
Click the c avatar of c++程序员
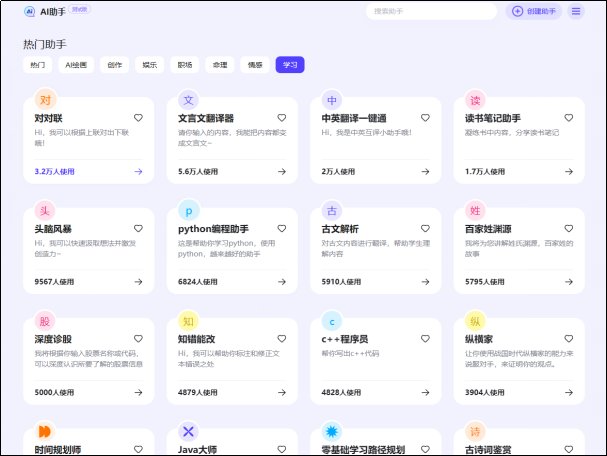[332, 321]
